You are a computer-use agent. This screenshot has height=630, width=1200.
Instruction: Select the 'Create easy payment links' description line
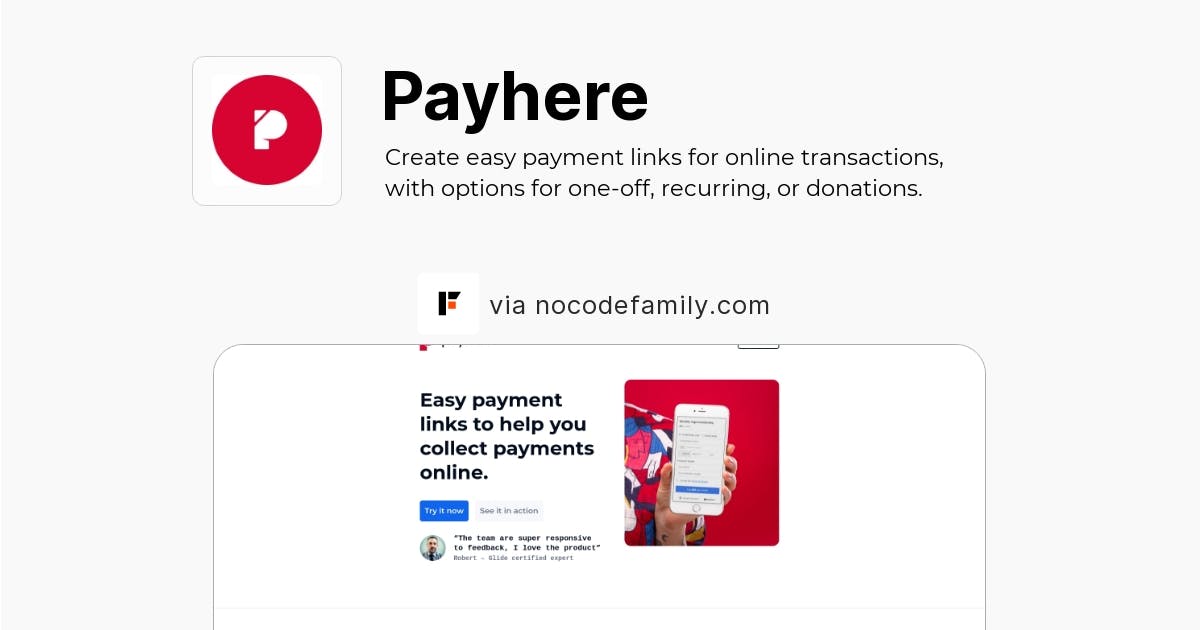point(664,158)
